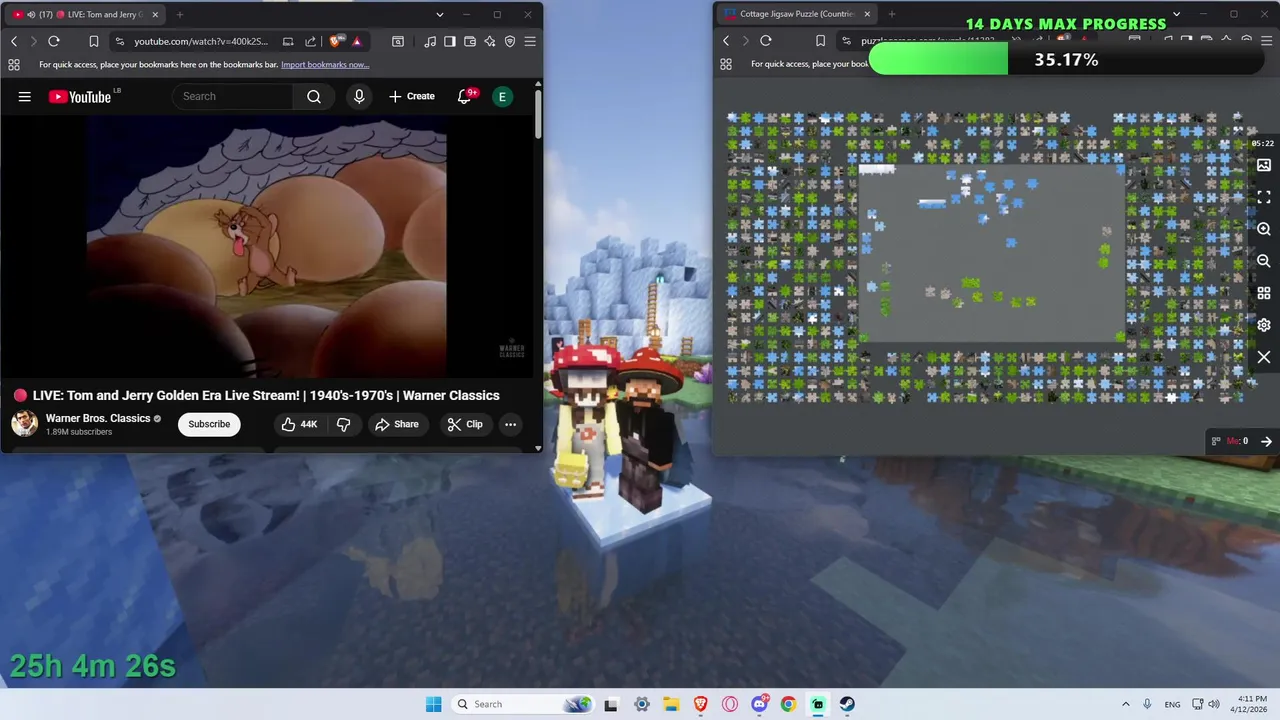1280x720 pixels.
Task: Start YouTube voice search with microphone
Action: click(359, 96)
